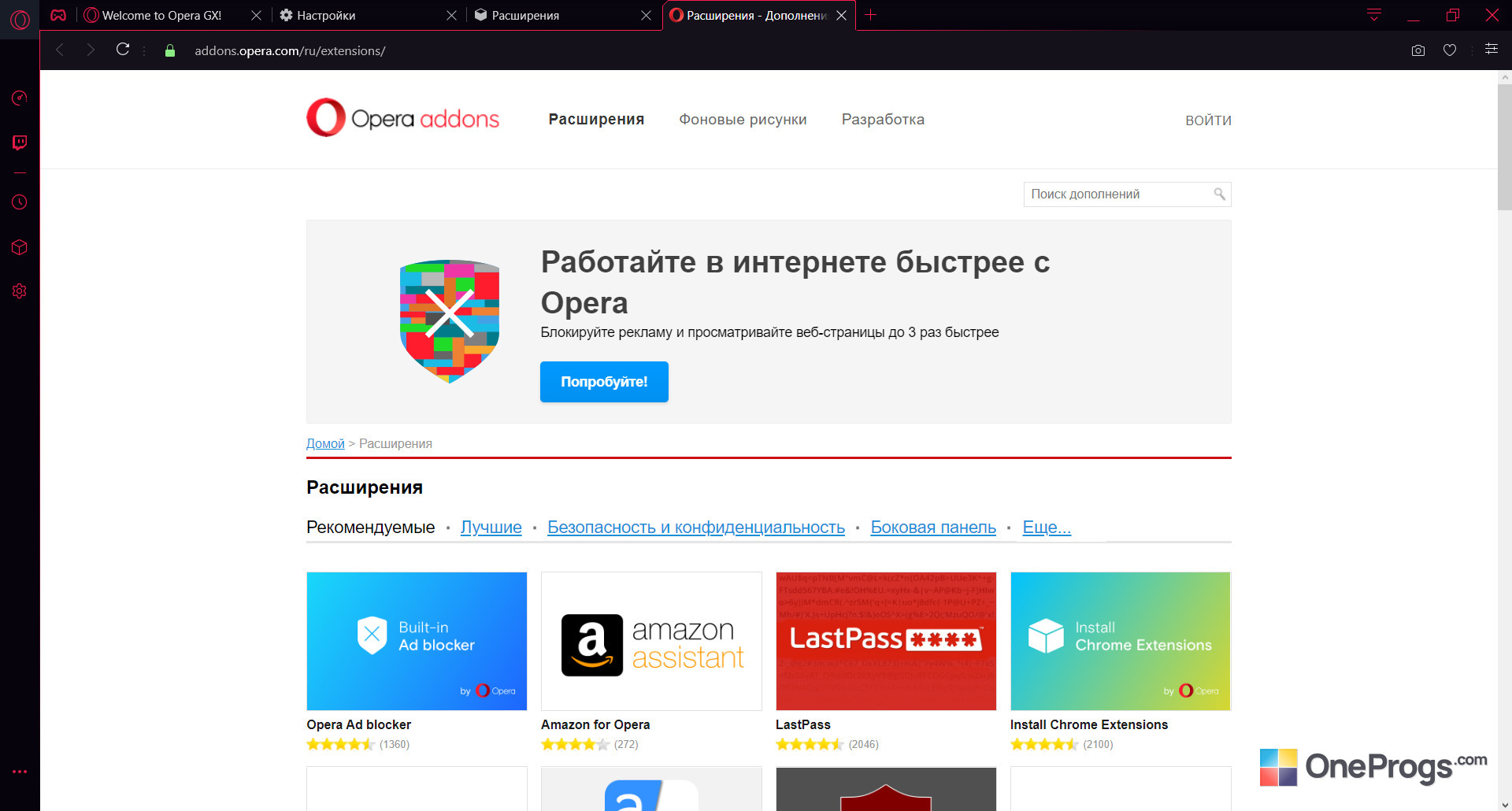Close the Настройки tab
1512x811 pixels.
(451, 15)
